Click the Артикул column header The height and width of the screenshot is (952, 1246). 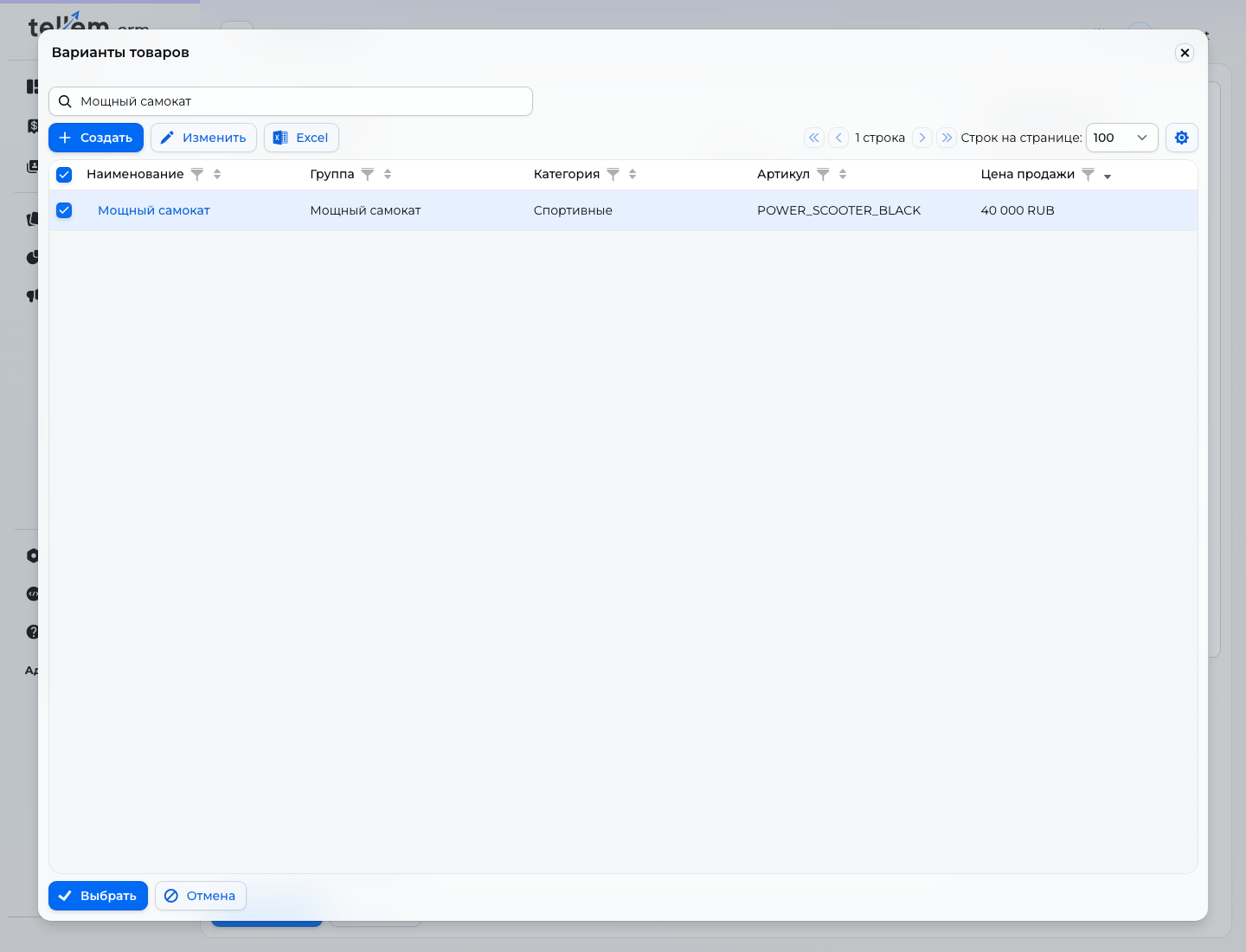783,175
